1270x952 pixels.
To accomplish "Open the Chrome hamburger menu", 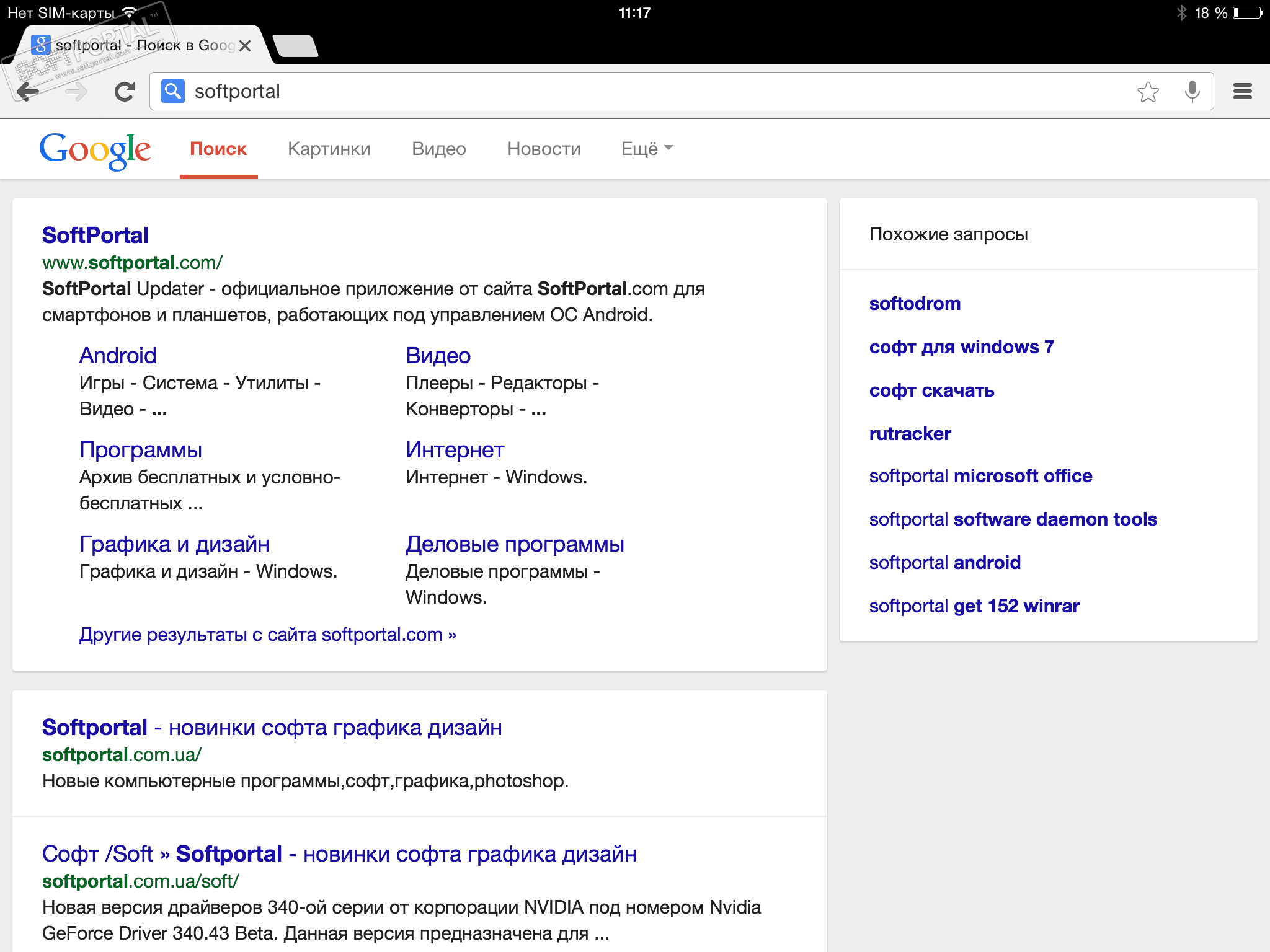I will pyautogui.click(x=1242, y=92).
